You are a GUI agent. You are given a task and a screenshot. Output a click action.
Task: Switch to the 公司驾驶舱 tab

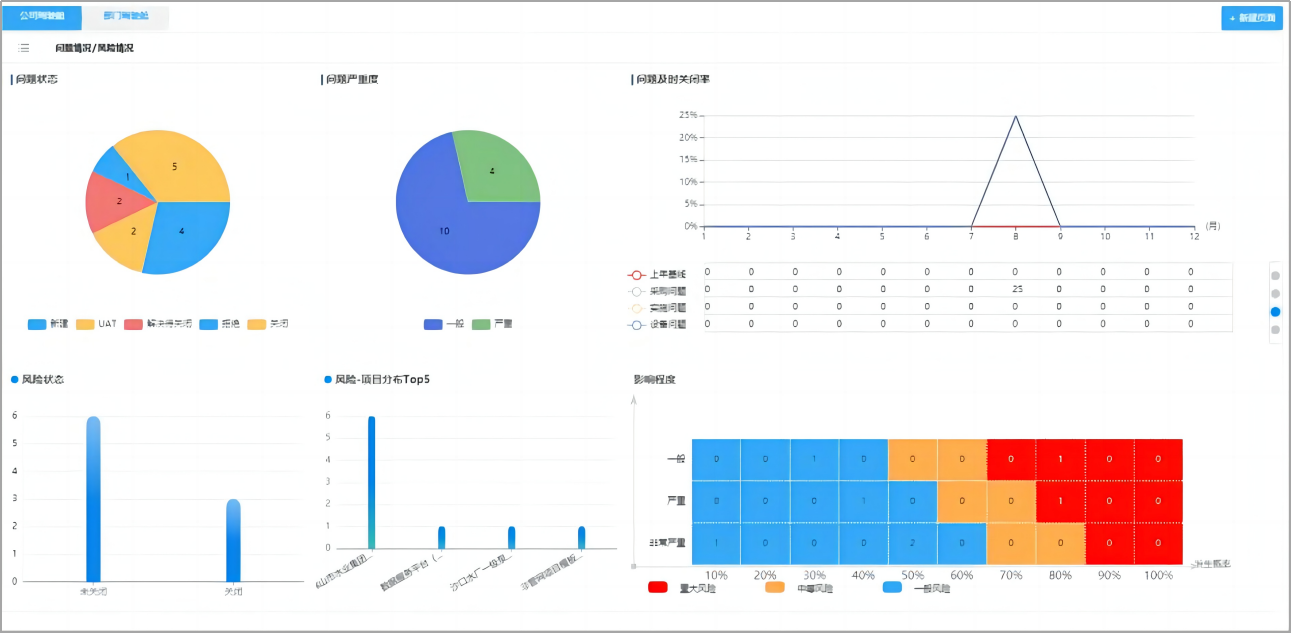pyautogui.click(x=42, y=17)
